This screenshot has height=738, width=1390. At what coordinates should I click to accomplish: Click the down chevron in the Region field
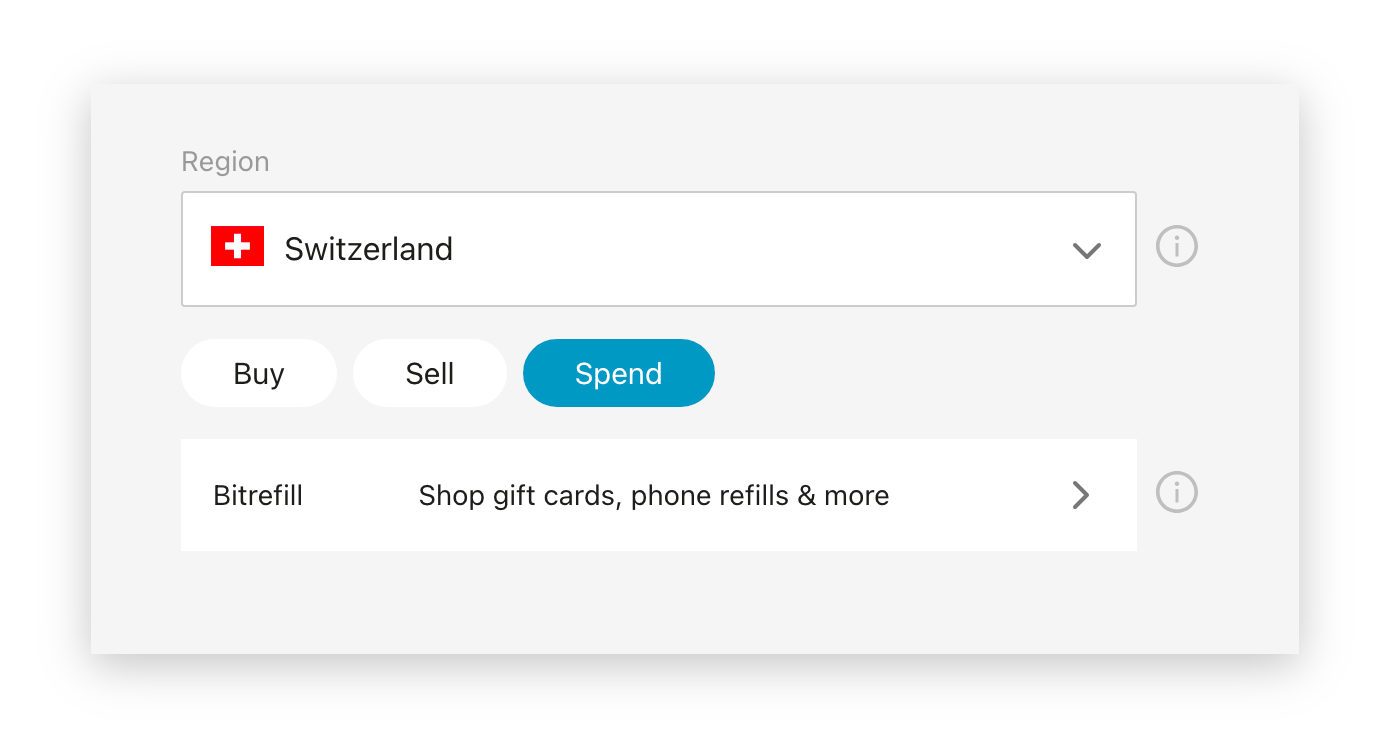point(1086,250)
